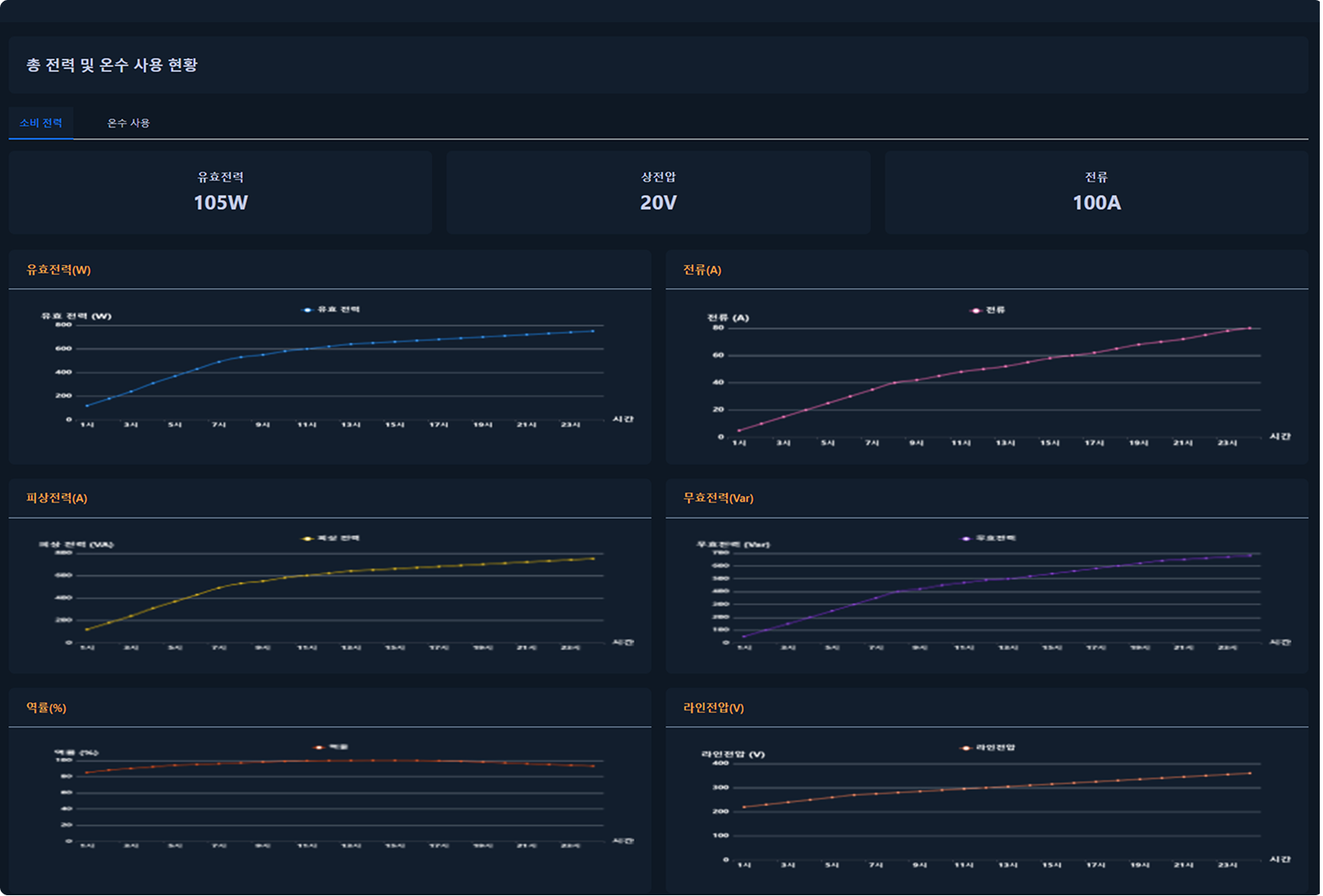Click last data point on 전류 line chart
The width and height of the screenshot is (1323, 896).
tap(1249, 328)
